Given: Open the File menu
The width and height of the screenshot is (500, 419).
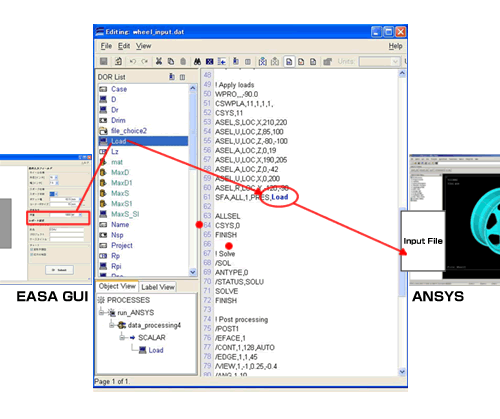Looking at the screenshot, I should 106,46.
